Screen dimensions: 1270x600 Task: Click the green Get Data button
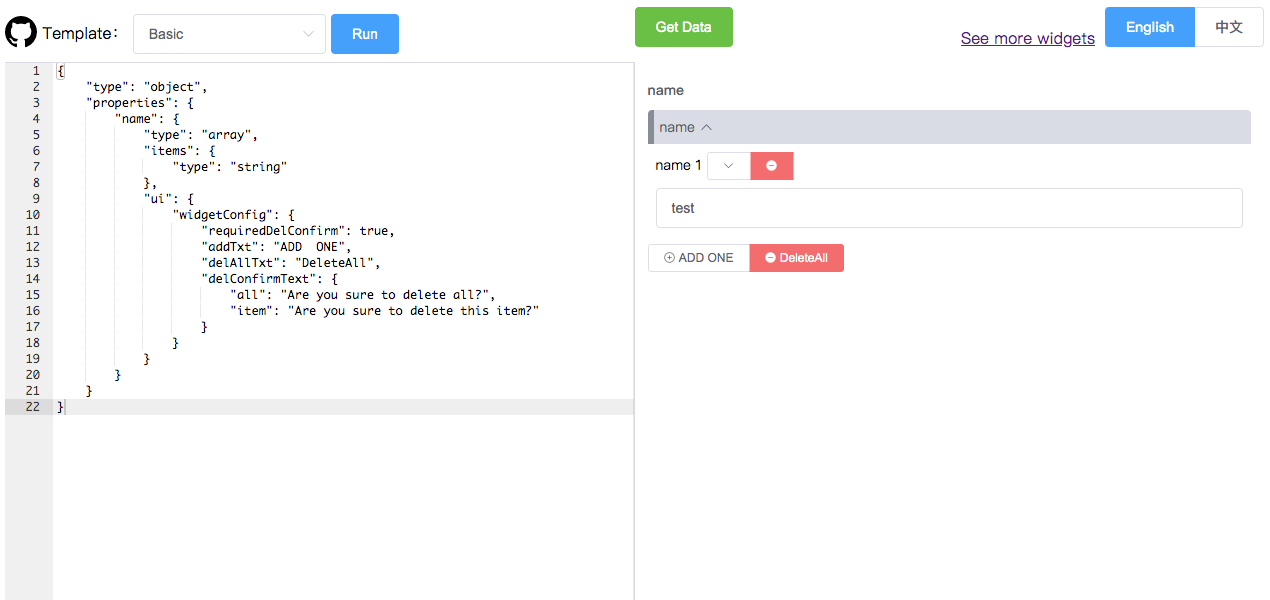[683, 27]
